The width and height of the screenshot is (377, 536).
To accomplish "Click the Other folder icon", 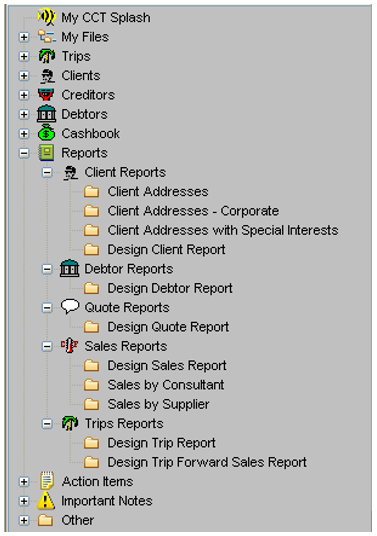I will coord(45,520).
